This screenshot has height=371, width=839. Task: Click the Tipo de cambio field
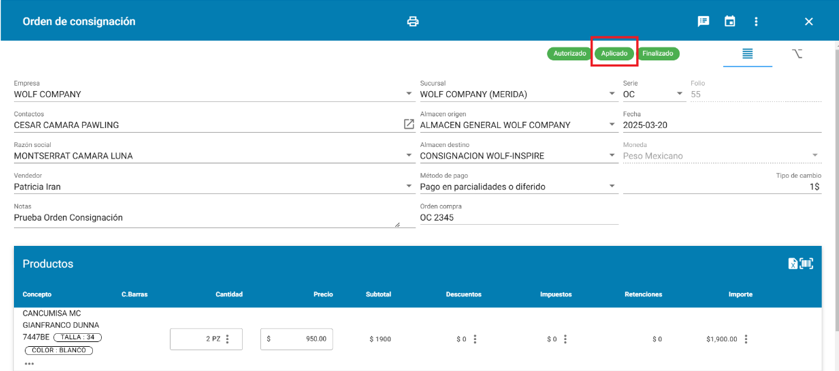(722, 187)
